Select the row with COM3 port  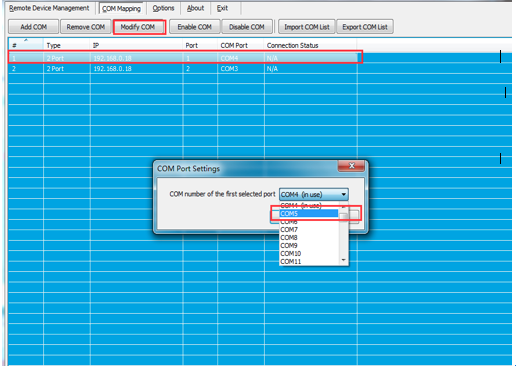point(183,69)
